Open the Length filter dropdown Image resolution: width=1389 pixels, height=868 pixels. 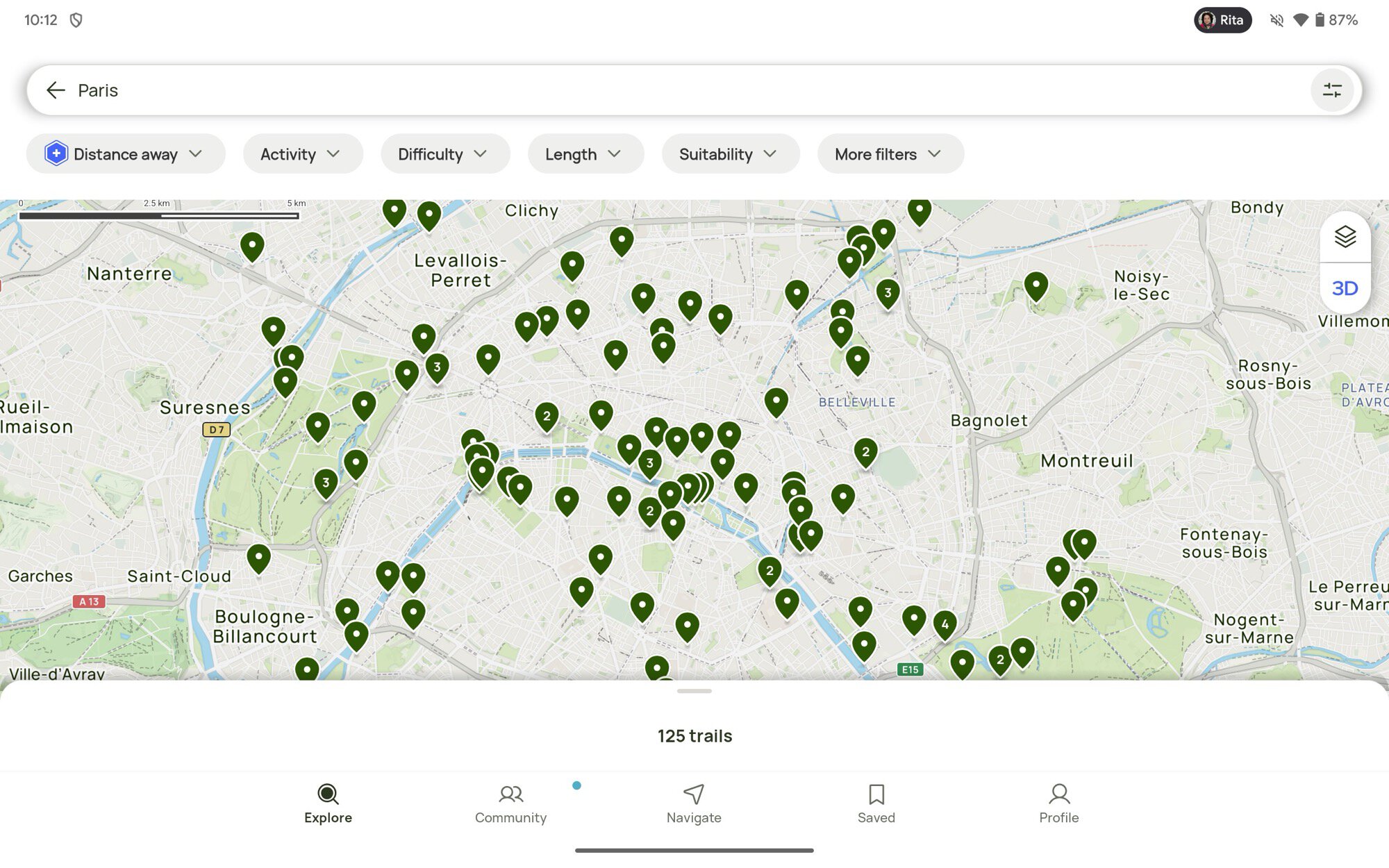585,154
